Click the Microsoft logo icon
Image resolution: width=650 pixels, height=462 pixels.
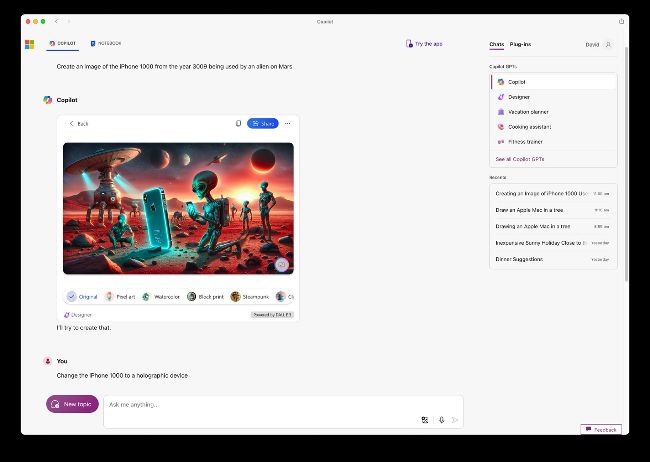30,44
